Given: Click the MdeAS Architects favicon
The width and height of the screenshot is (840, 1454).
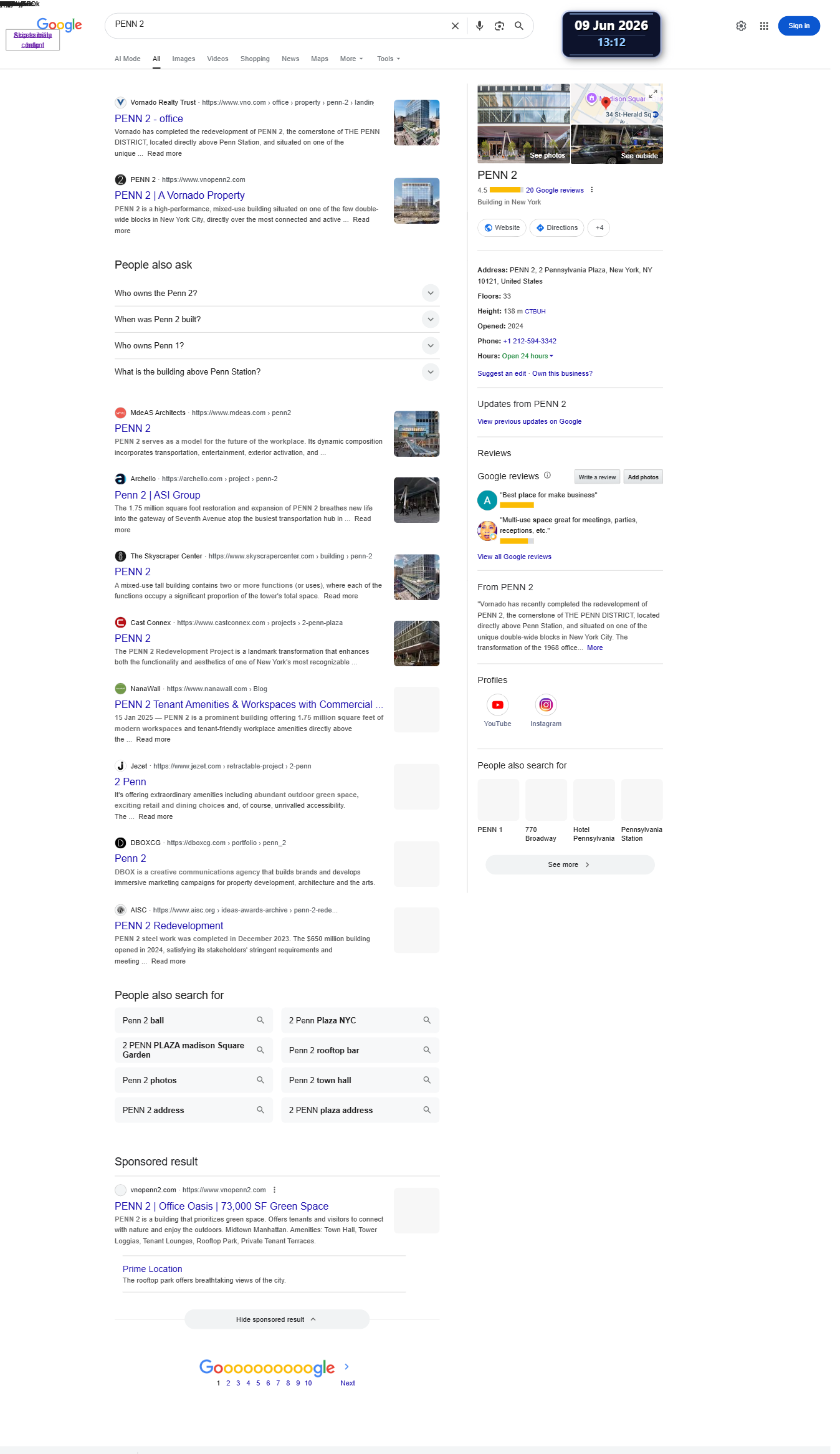Looking at the screenshot, I should point(120,413).
